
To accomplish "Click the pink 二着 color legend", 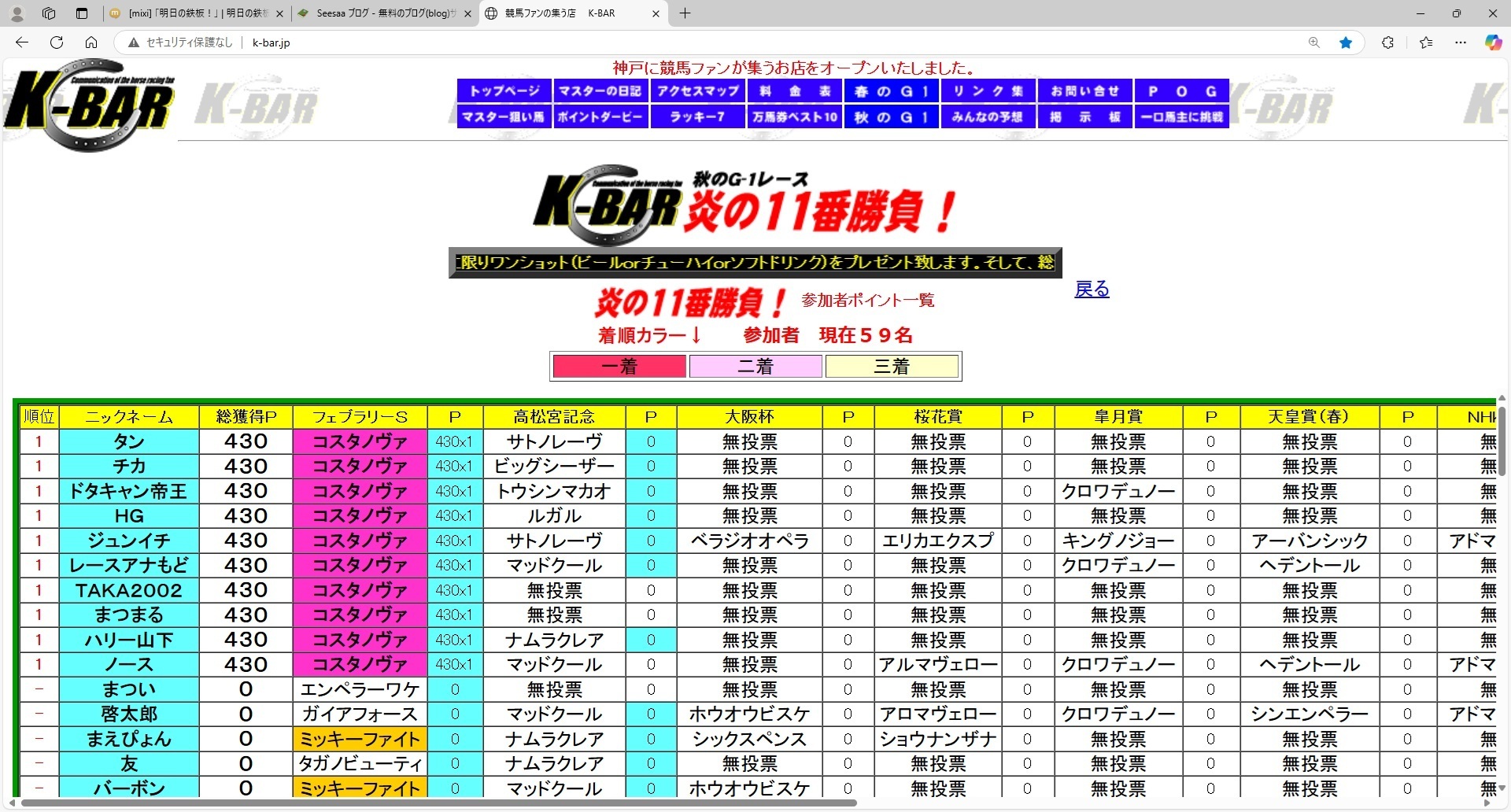I will (x=755, y=367).
